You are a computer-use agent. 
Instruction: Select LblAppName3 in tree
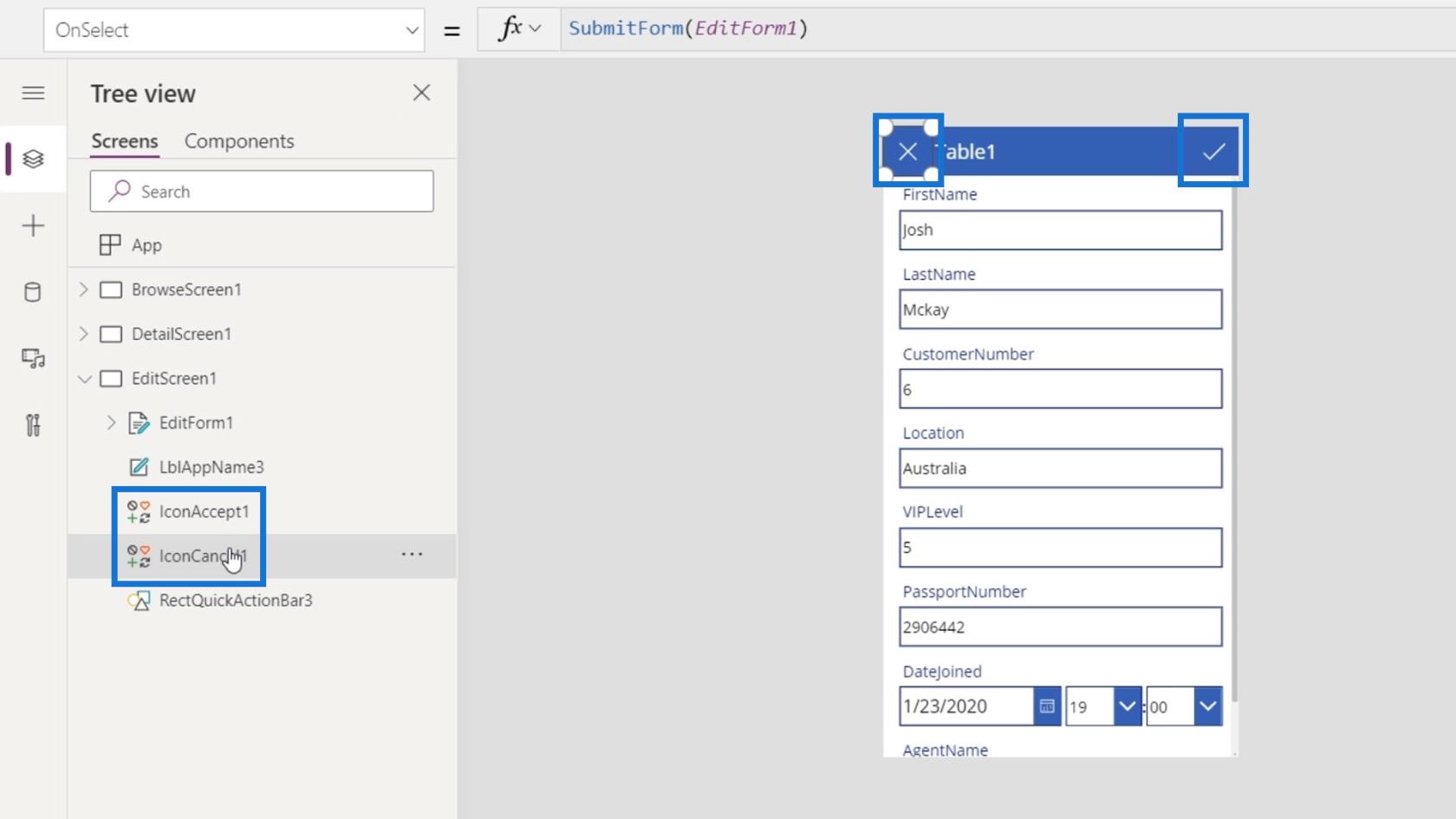point(211,467)
